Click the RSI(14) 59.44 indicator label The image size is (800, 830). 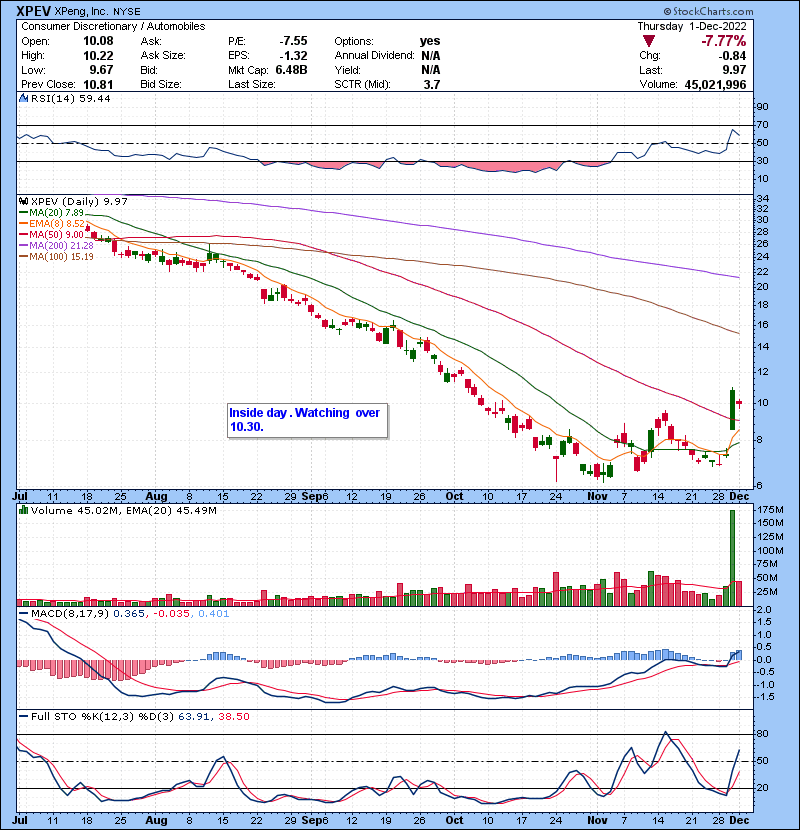pyautogui.click(x=70, y=98)
